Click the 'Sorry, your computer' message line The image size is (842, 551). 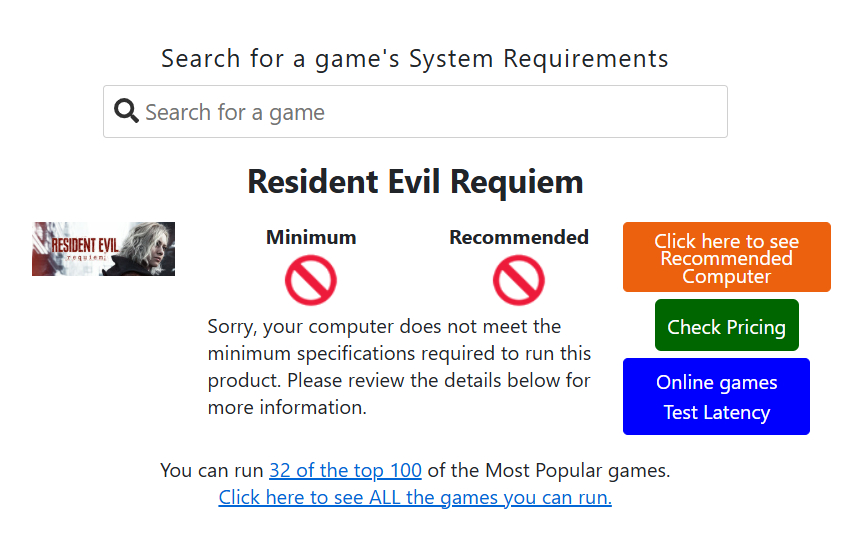(x=384, y=326)
